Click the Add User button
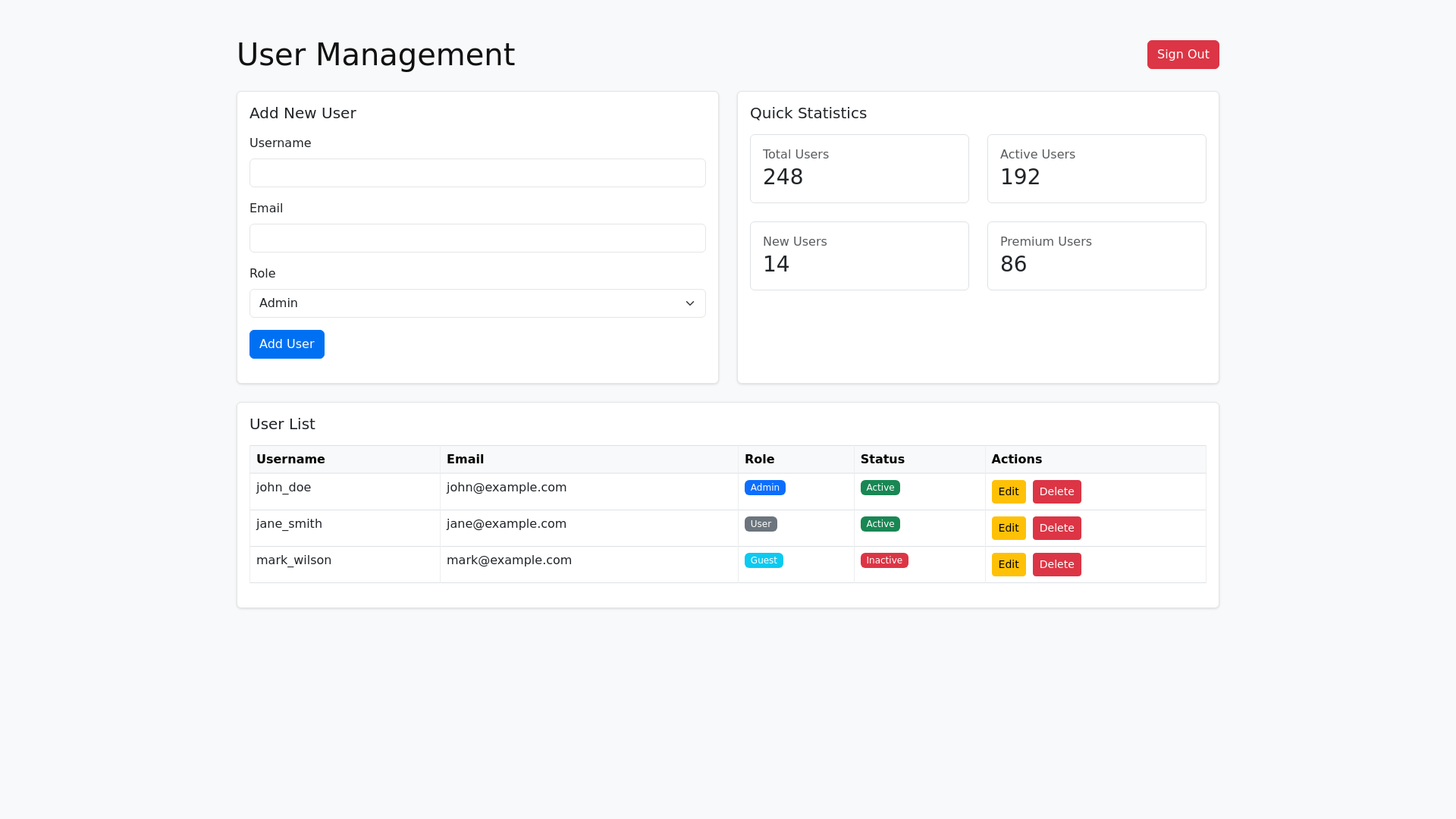This screenshot has width=1456, height=819. tap(287, 344)
